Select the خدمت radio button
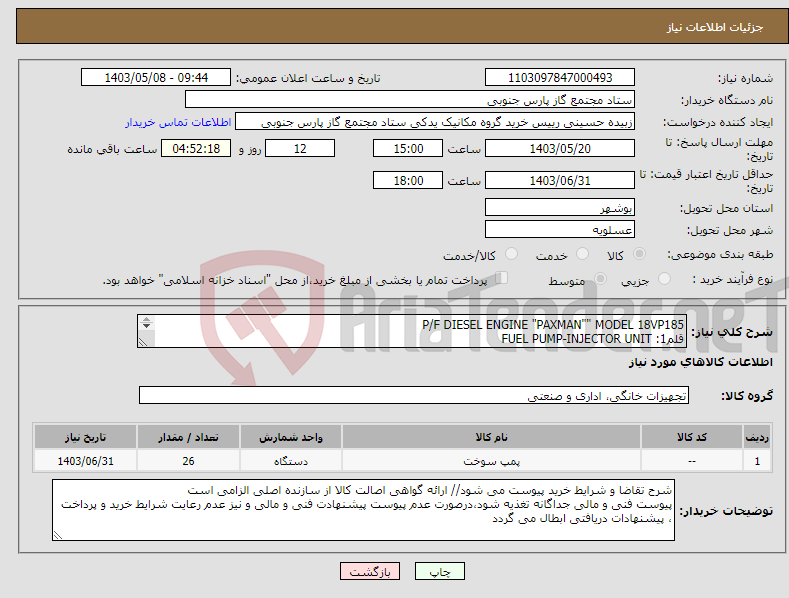This screenshot has width=789, height=598. click(582, 254)
